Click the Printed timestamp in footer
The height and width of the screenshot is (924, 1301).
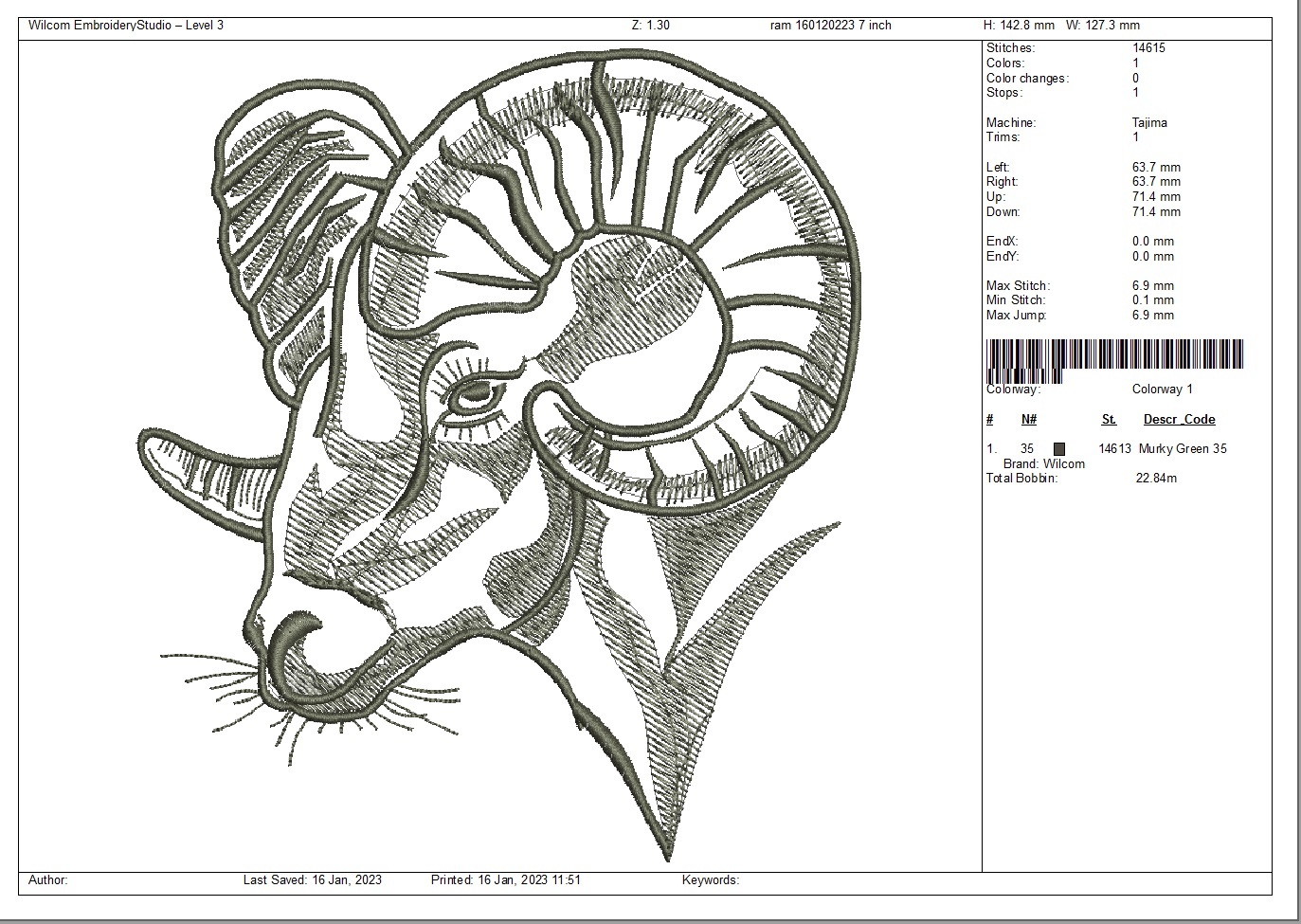pyautogui.click(x=506, y=880)
